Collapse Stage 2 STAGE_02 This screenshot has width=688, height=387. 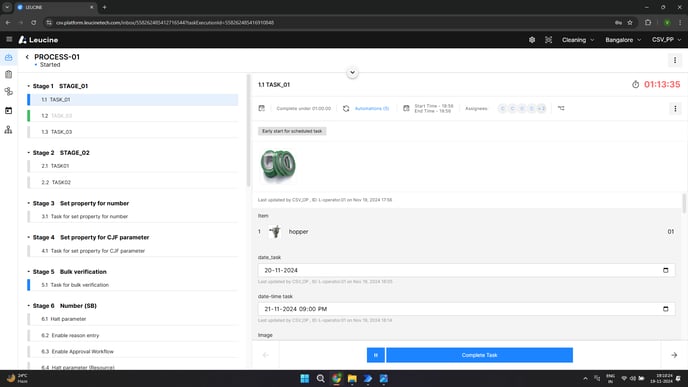click(x=29, y=153)
